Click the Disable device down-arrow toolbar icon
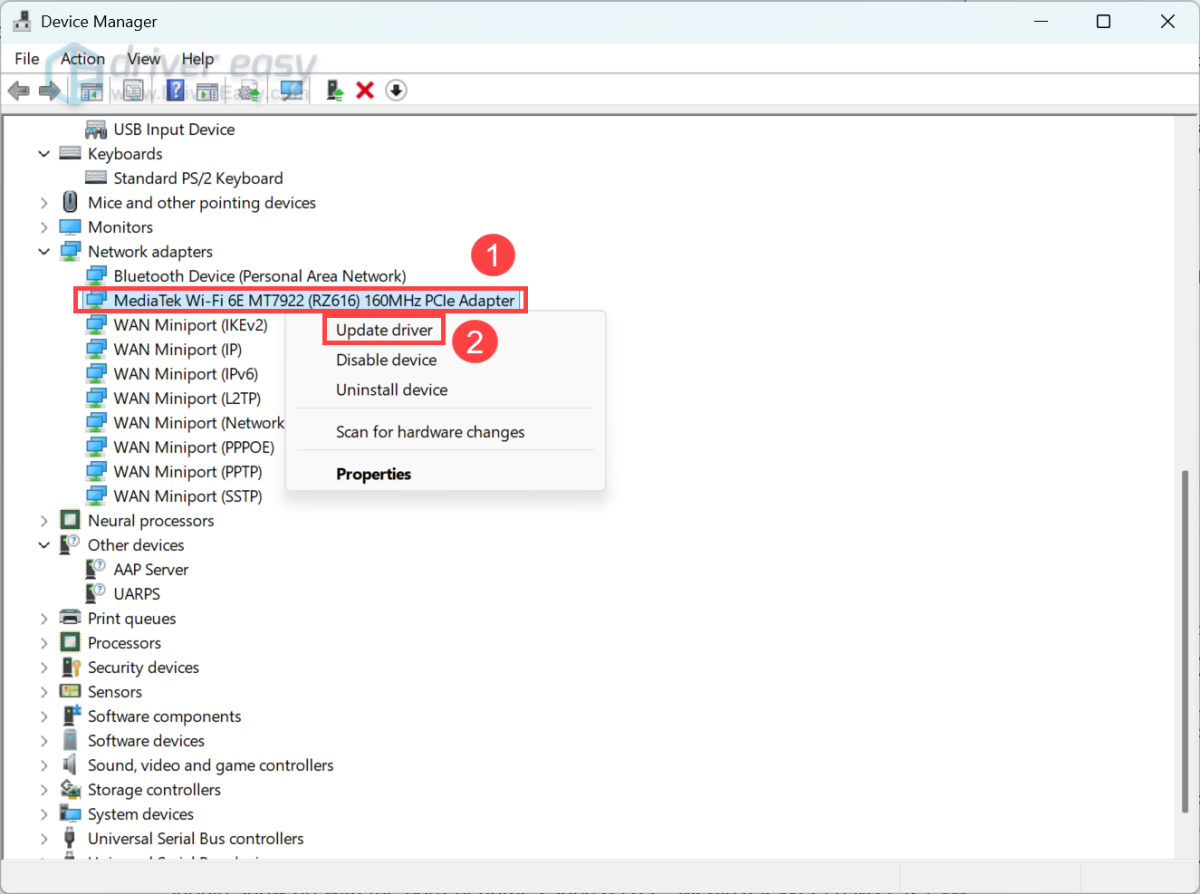This screenshot has width=1200, height=894. point(396,91)
